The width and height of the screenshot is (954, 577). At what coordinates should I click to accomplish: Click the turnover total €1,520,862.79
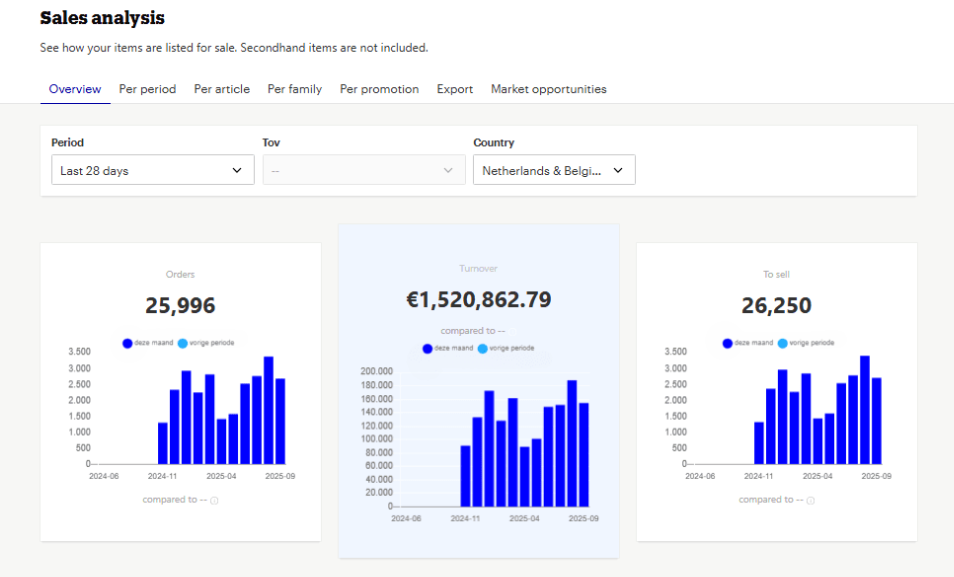point(478,299)
